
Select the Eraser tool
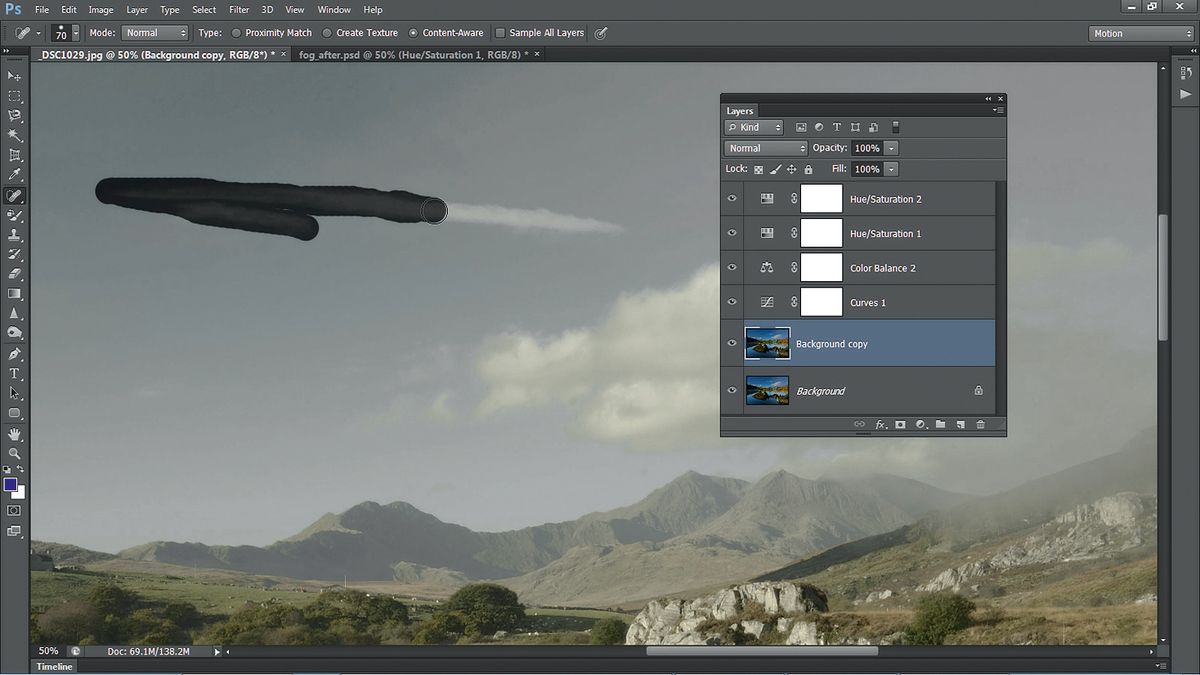pos(15,274)
